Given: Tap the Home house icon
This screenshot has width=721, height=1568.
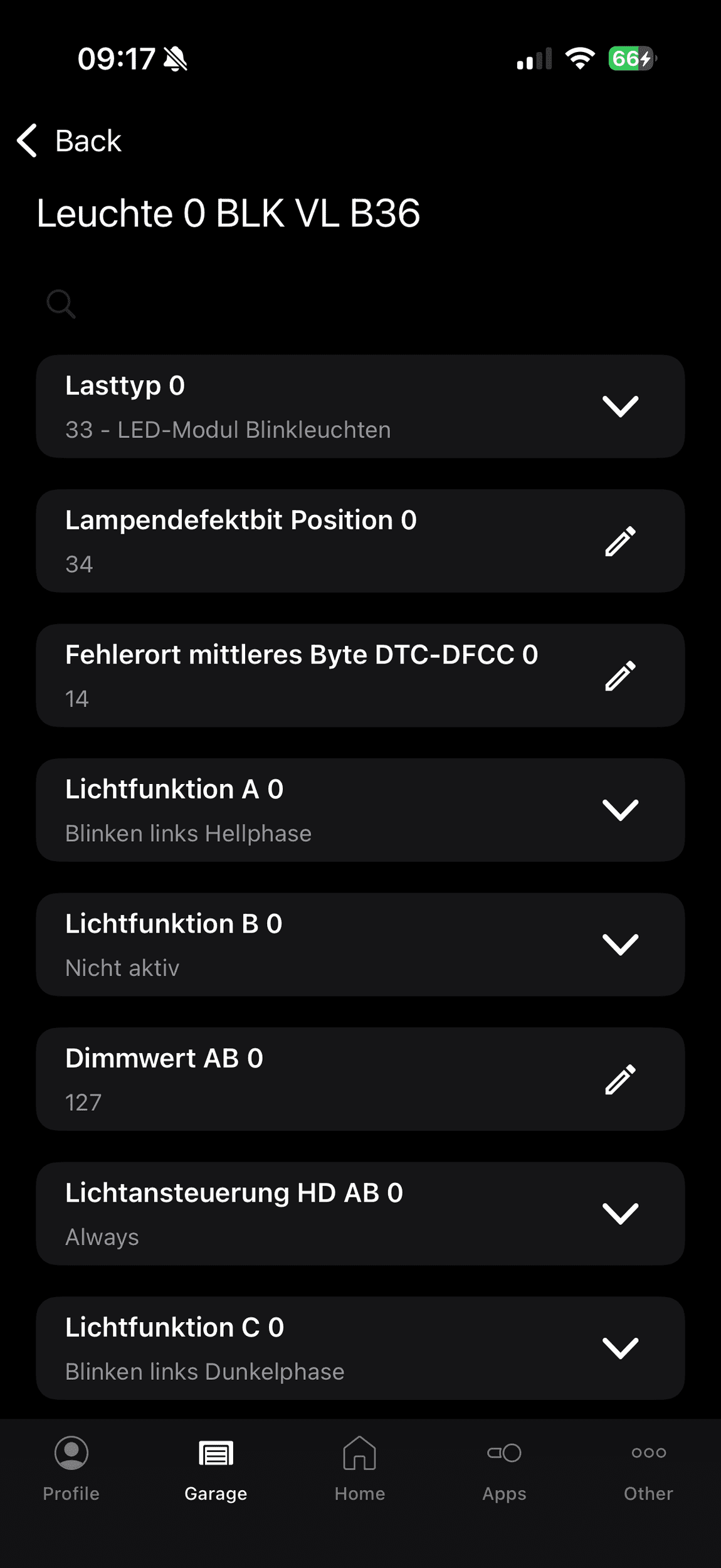Looking at the screenshot, I should pos(360,1453).
